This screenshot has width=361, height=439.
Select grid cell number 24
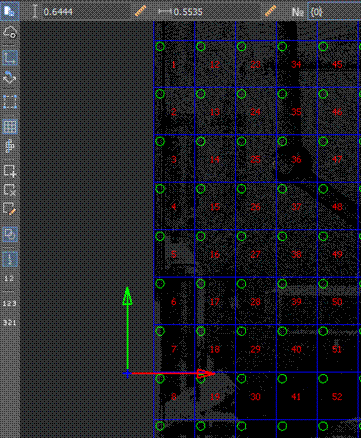tap(256, 112)
